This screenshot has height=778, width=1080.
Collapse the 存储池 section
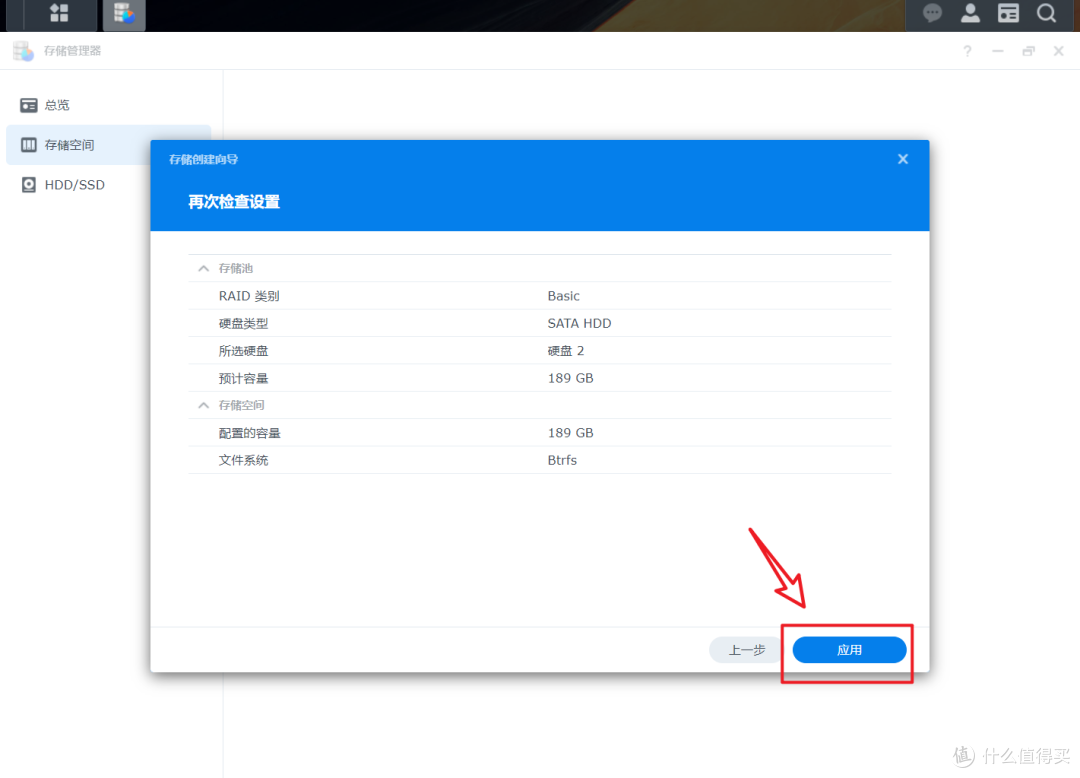click(x=203, y=268)
